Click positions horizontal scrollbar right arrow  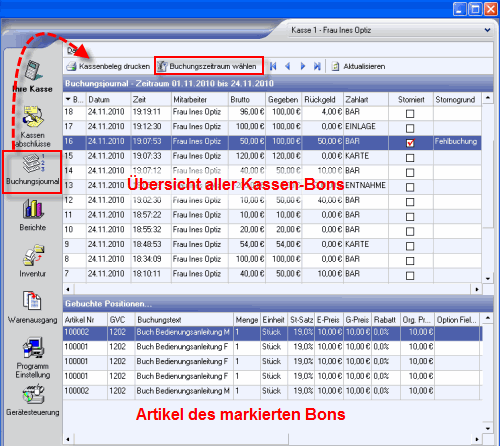[x=477, y=439]
